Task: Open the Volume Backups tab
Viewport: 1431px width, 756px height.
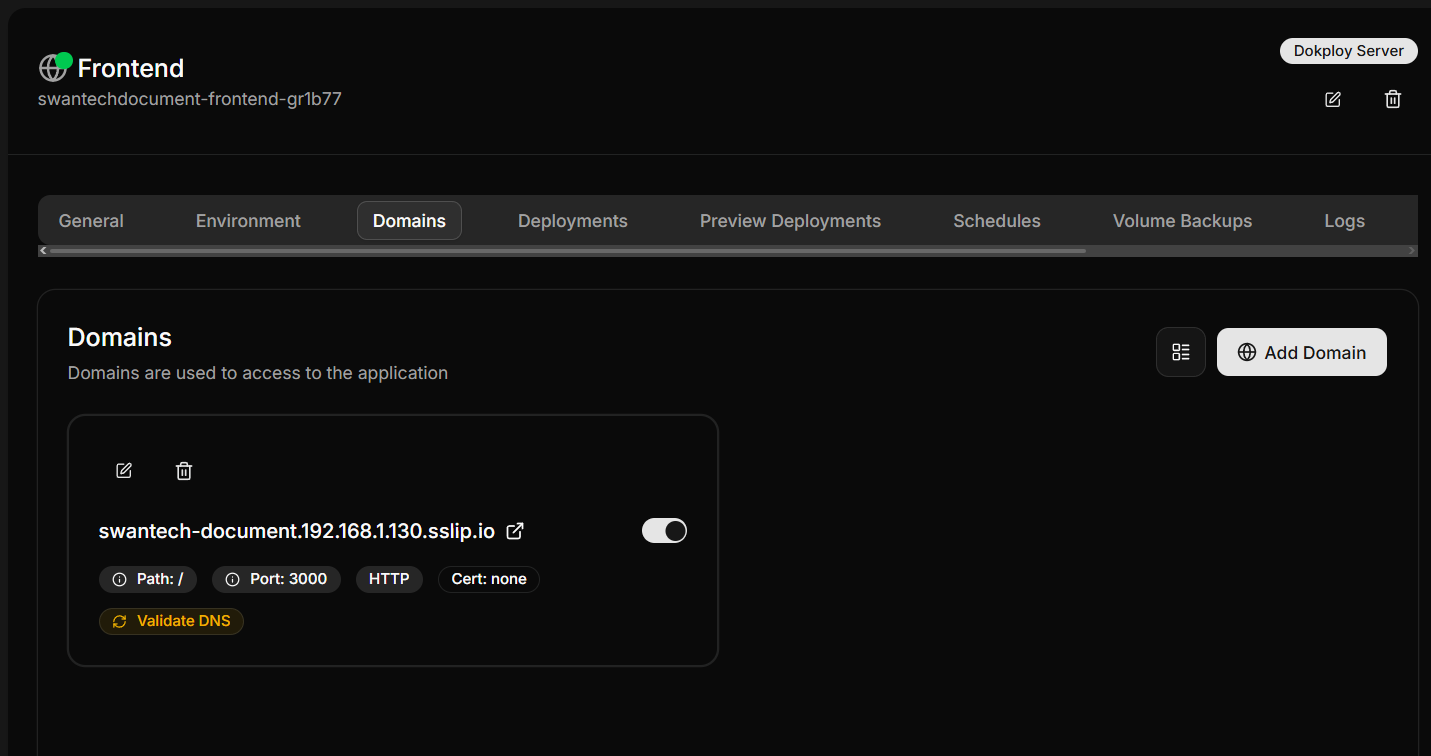Action: click(1182, 221)
